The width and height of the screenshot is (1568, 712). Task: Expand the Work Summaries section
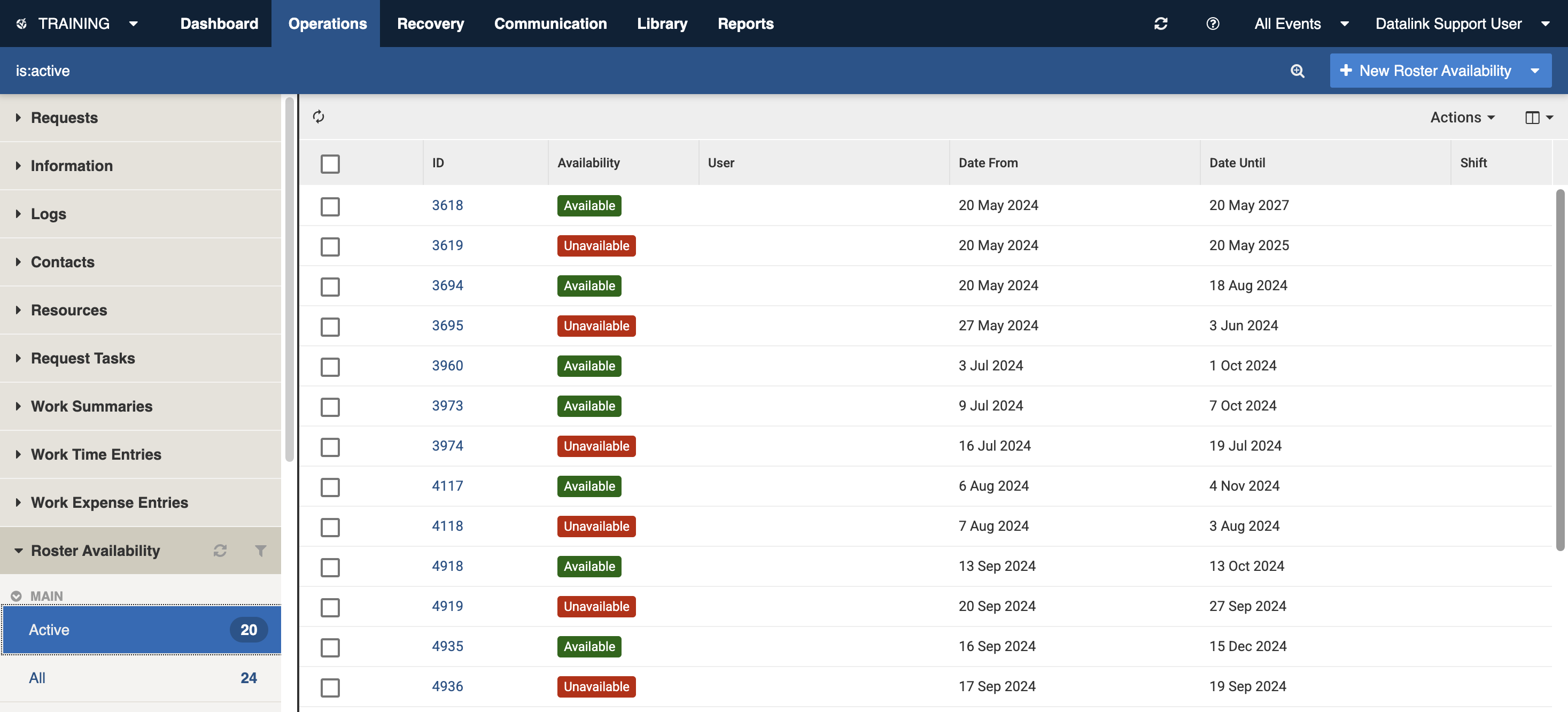click(x=91, y=406)
